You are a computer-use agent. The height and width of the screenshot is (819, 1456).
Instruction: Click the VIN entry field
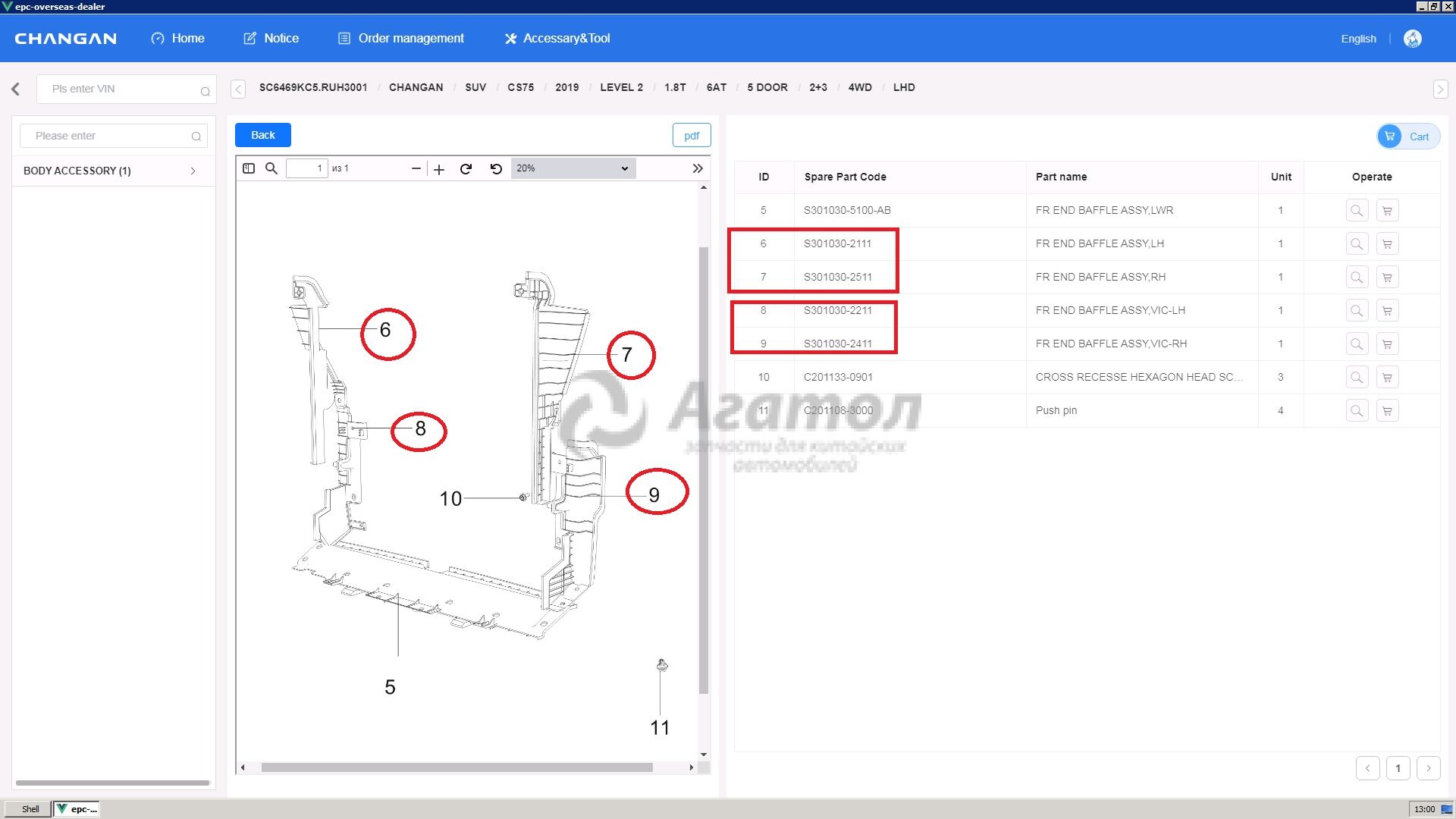point(121,89)
